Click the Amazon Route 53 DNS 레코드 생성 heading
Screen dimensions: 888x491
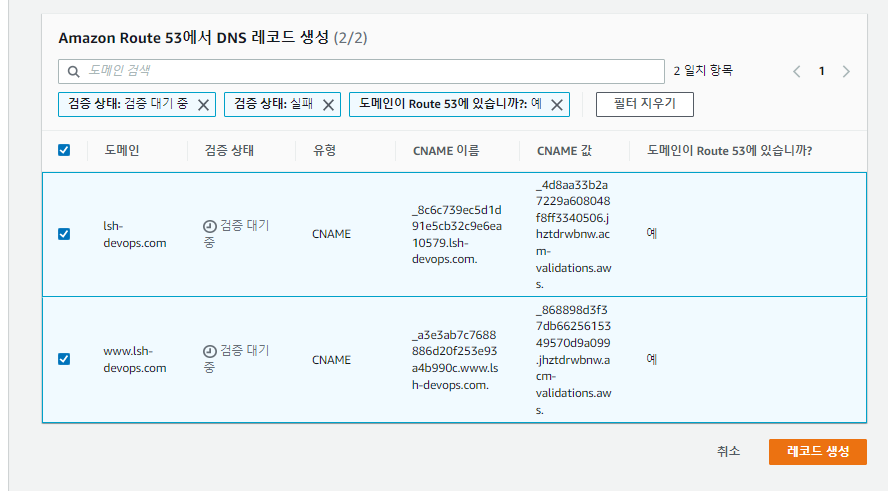[213, 38]
